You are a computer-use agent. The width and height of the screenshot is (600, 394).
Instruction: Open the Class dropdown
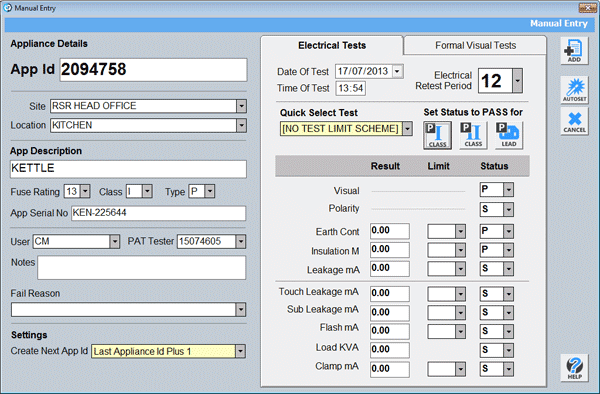point(147,191)
